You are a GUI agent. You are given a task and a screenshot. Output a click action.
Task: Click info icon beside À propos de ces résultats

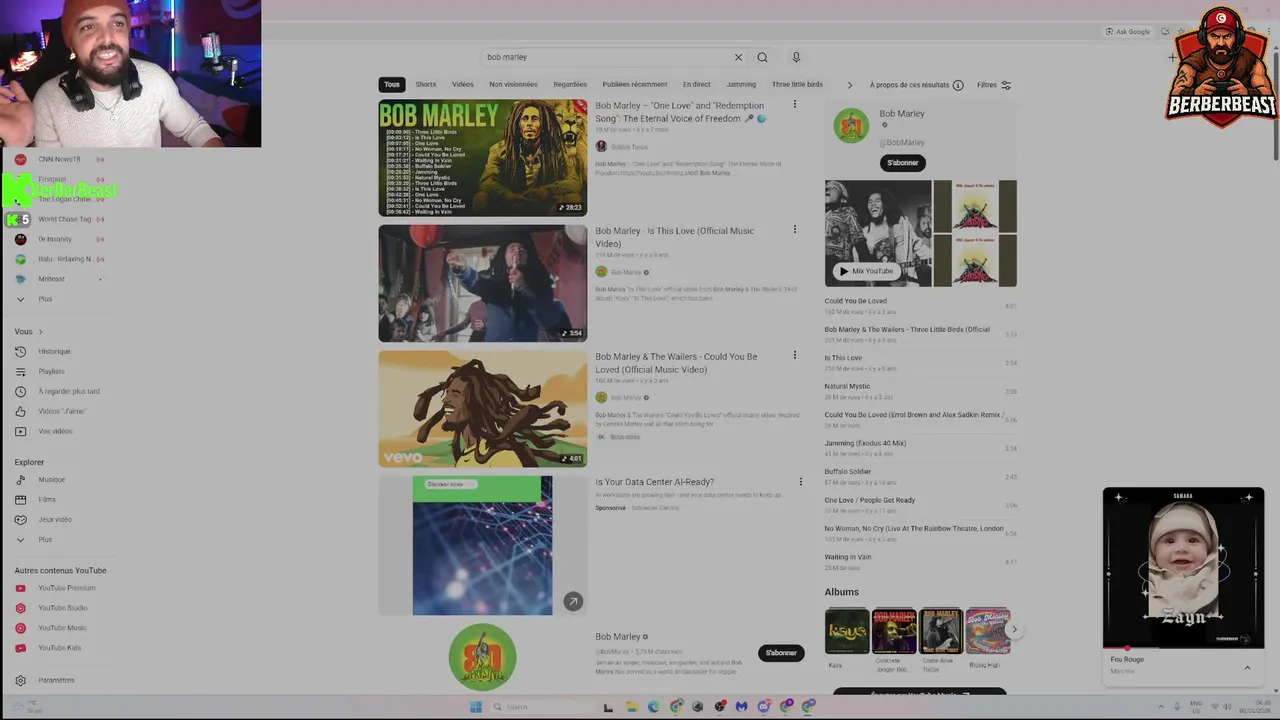click(958, 85)
